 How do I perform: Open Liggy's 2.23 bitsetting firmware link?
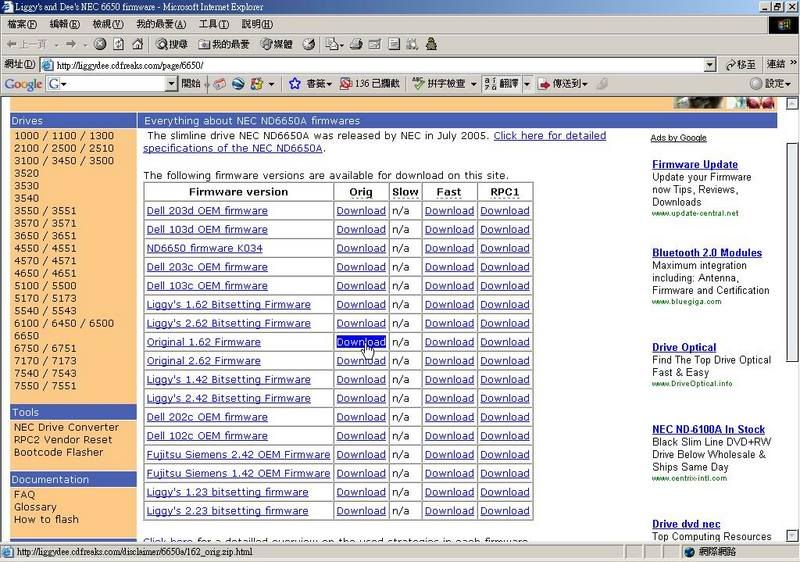click(228, 510)
